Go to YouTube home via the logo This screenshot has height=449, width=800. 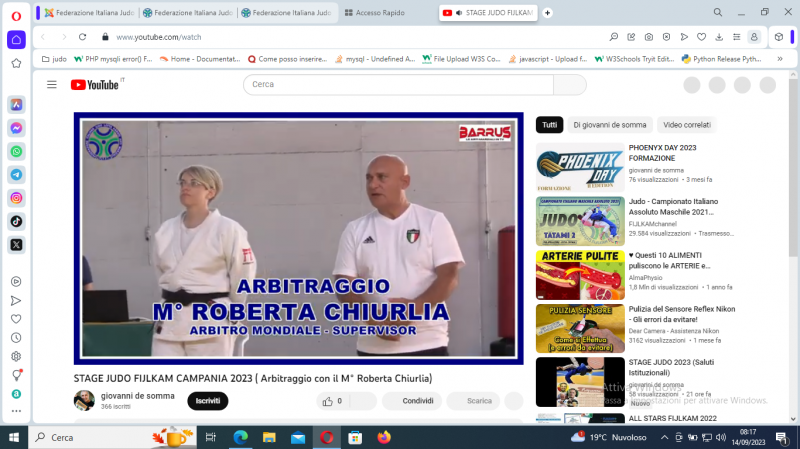tap(95, 85)
